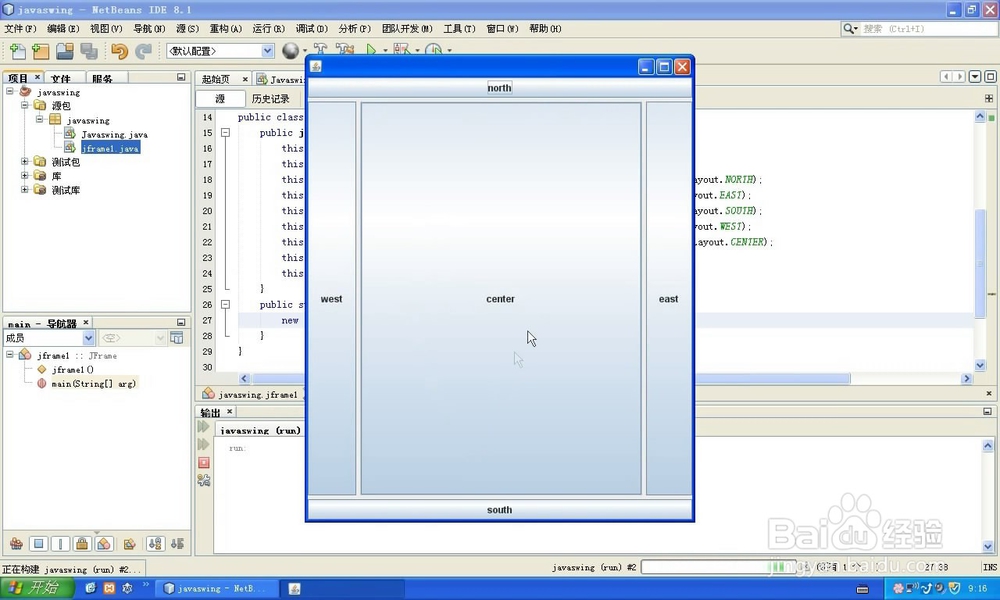1000x600 pixels.
Task: Click the editor vertical scrollbar thumb
Action: 980,263
